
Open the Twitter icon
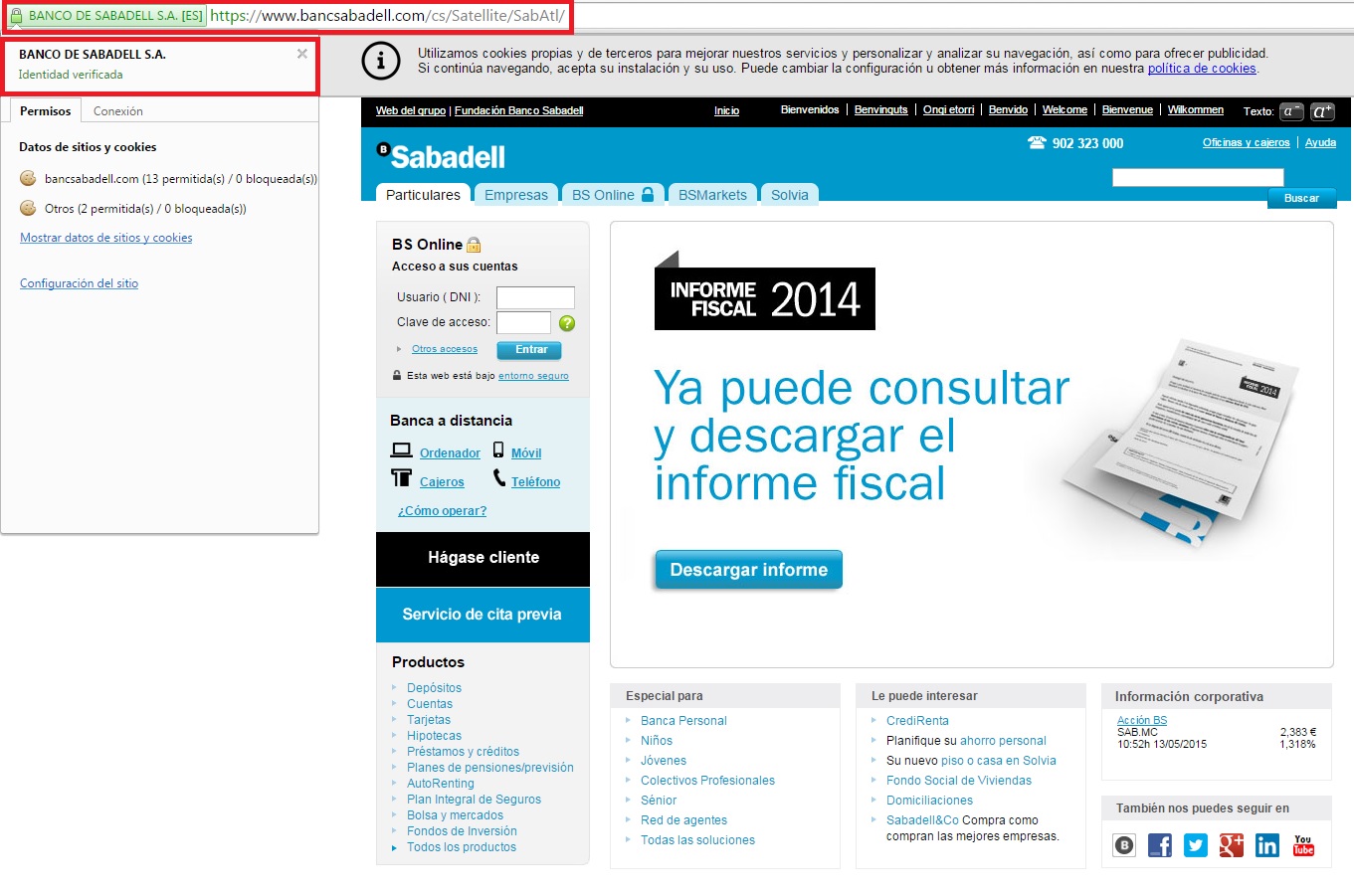[1196, 845]
